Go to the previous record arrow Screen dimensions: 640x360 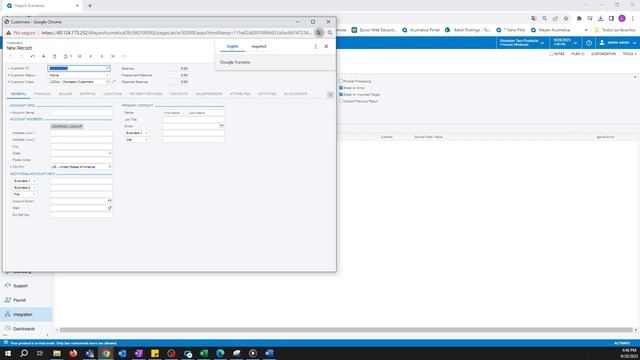tap(91, 56)
